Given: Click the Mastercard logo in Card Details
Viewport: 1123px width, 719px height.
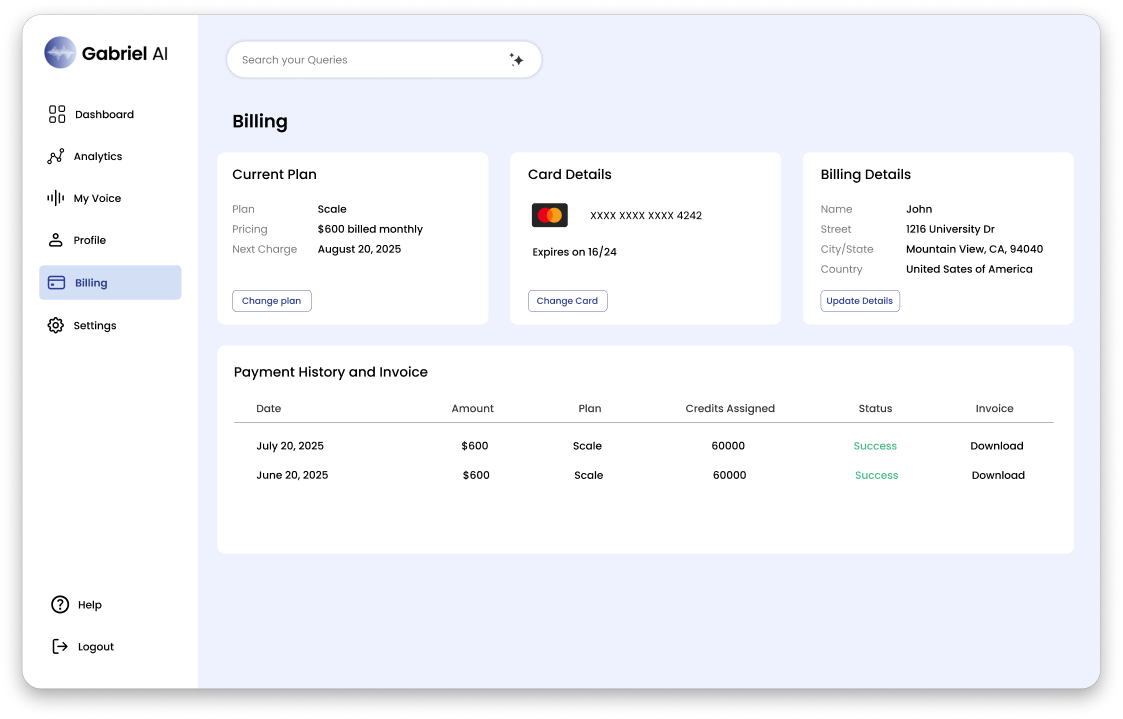Looking at the screenshot, I should coord(549,215).
